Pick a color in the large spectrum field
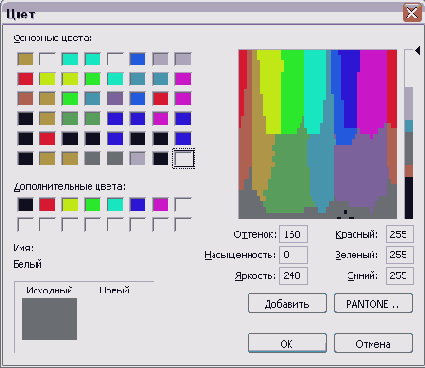Viewport: 425px width, 368px height. pyautogui.click(x=318, y=134)
